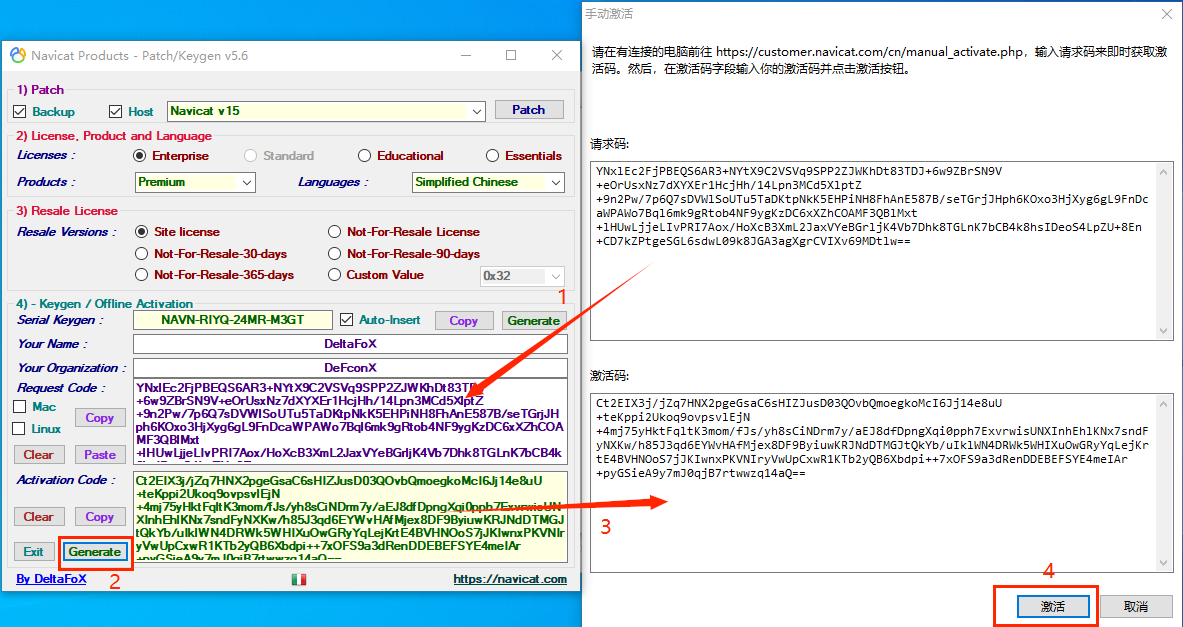Clear the Activation Code field
1183x627 pixels.
coord(38,517)
